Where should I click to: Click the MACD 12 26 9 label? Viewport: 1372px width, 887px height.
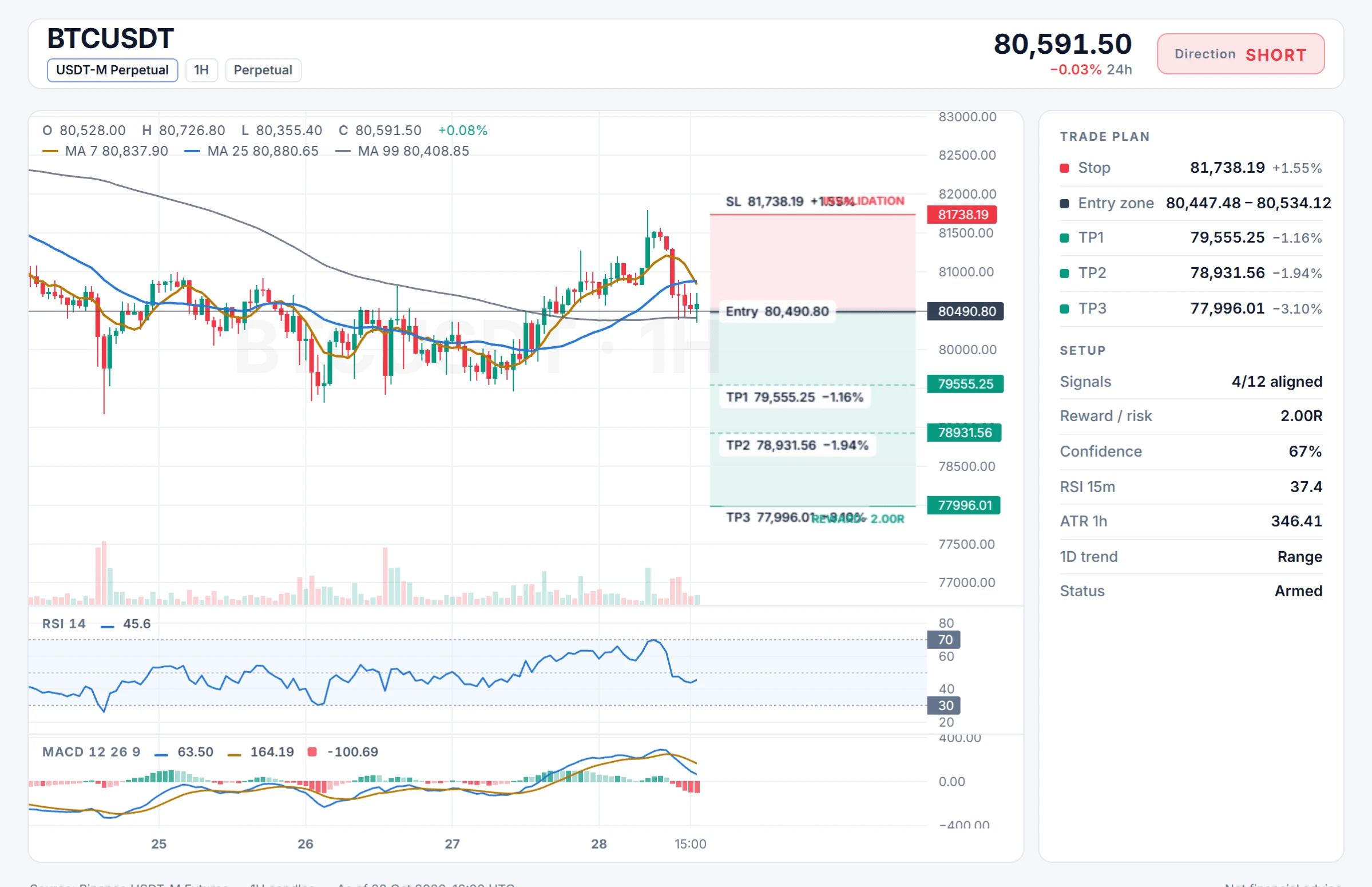(92, 751)
